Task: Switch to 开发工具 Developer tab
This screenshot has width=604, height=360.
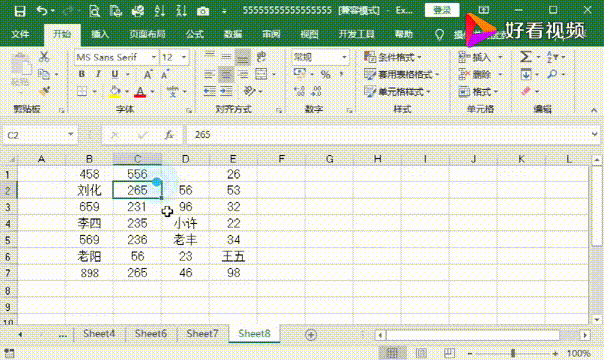Action: 356,34
